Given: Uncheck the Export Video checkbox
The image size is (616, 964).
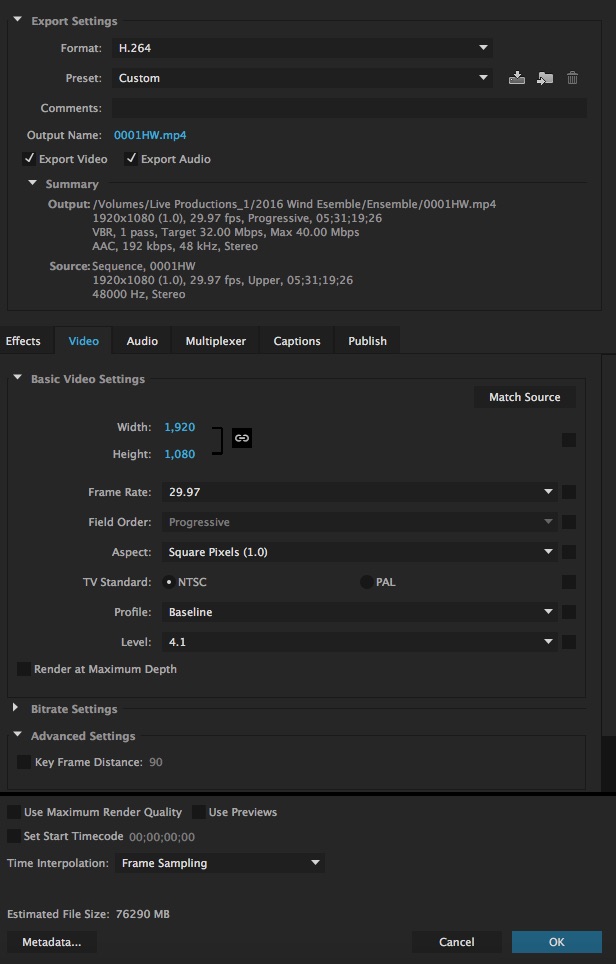Looking at the screenshot, I should click(29, 159).
